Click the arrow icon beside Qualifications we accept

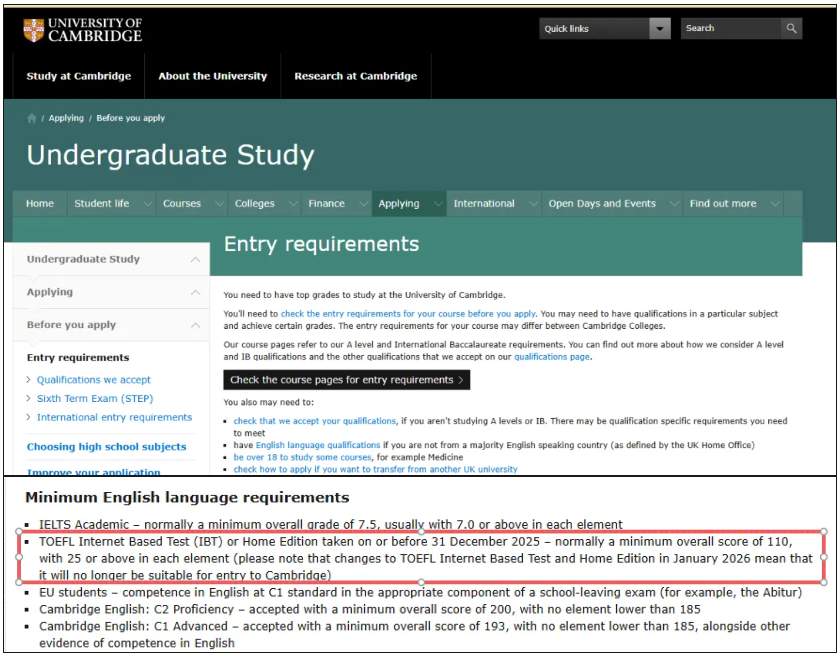pos(30,380)
